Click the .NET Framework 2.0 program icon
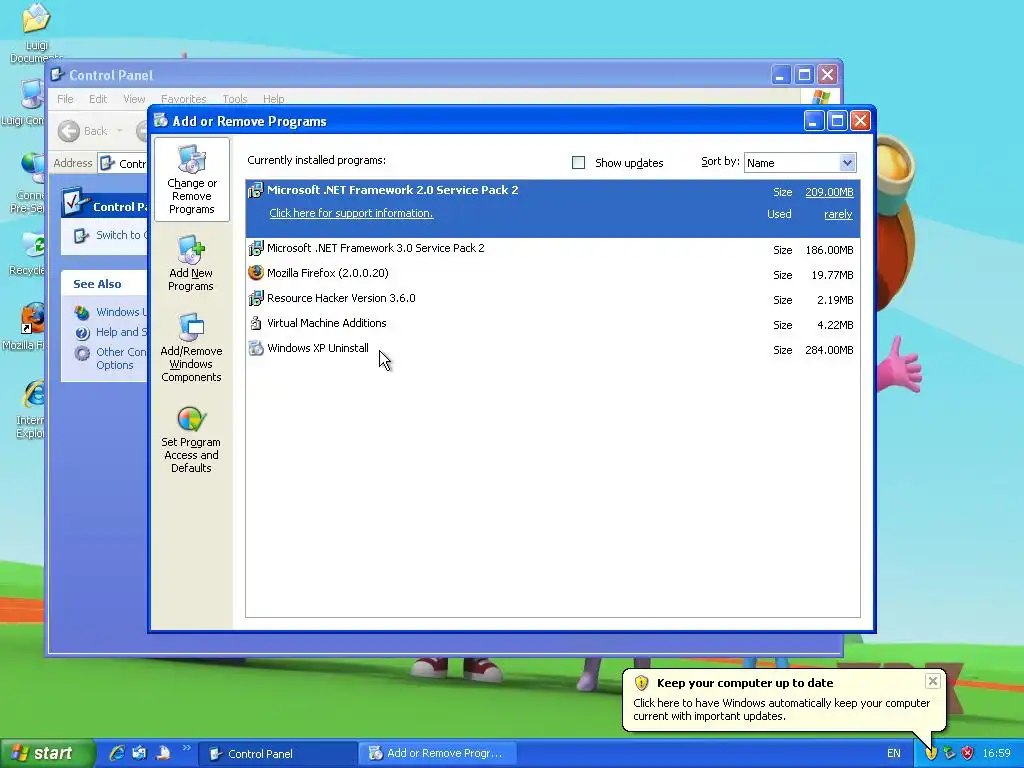1024x768 pixels. point(256,191)
